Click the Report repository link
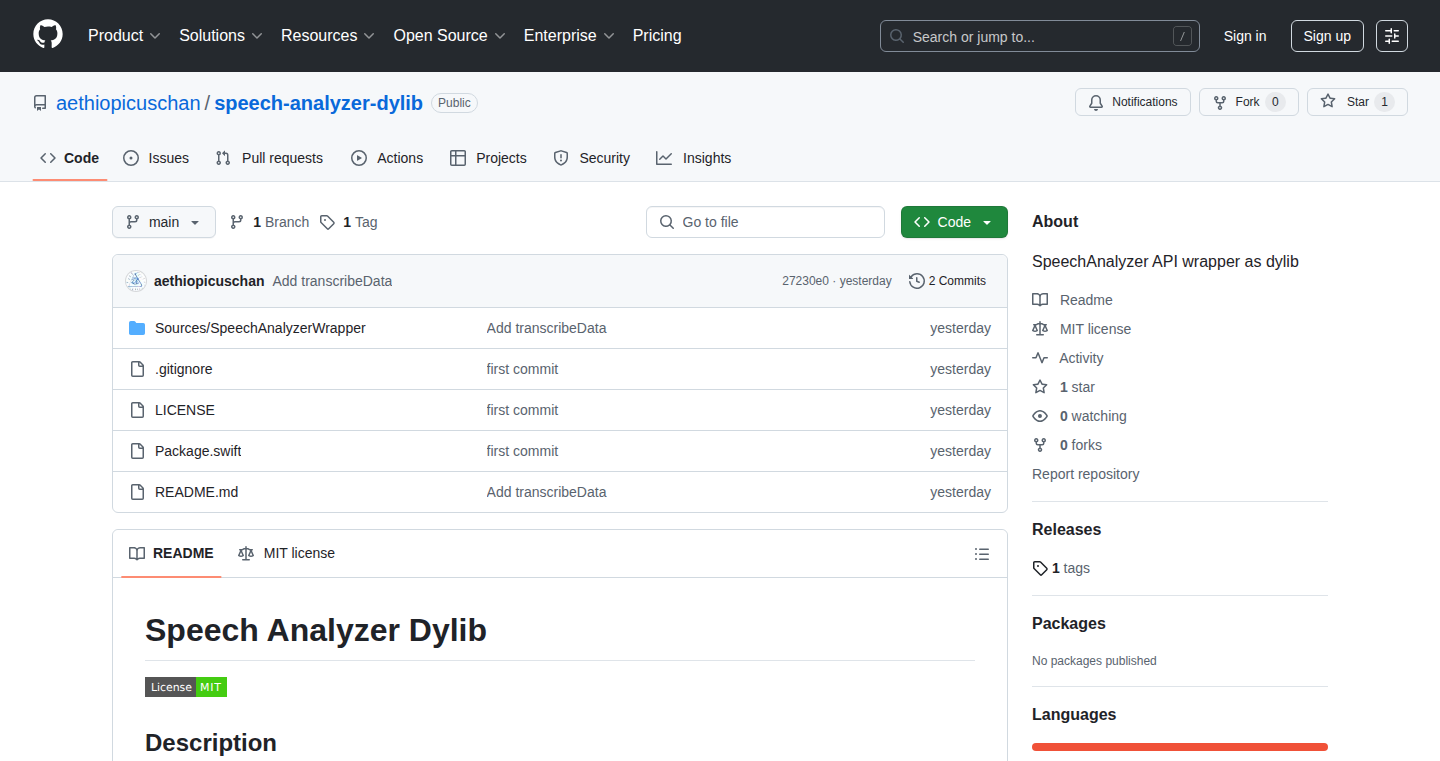 click(1086, 474)
